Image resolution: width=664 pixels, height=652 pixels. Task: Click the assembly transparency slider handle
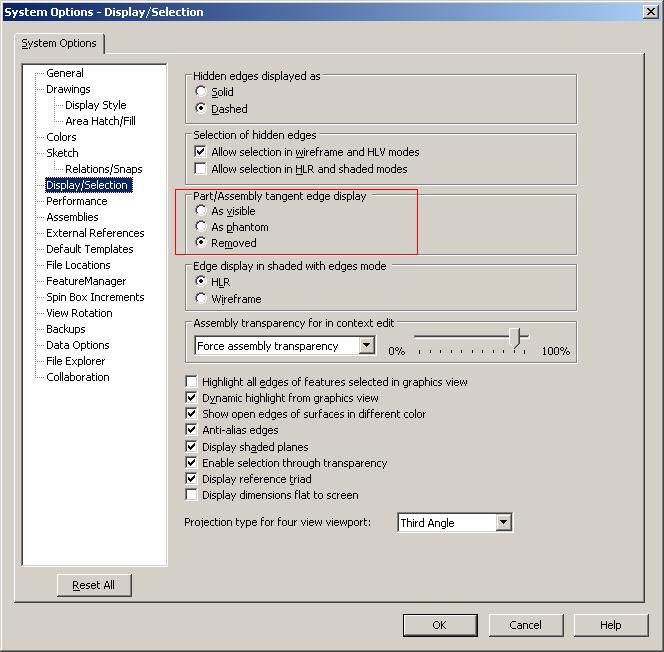click(515, 339)
